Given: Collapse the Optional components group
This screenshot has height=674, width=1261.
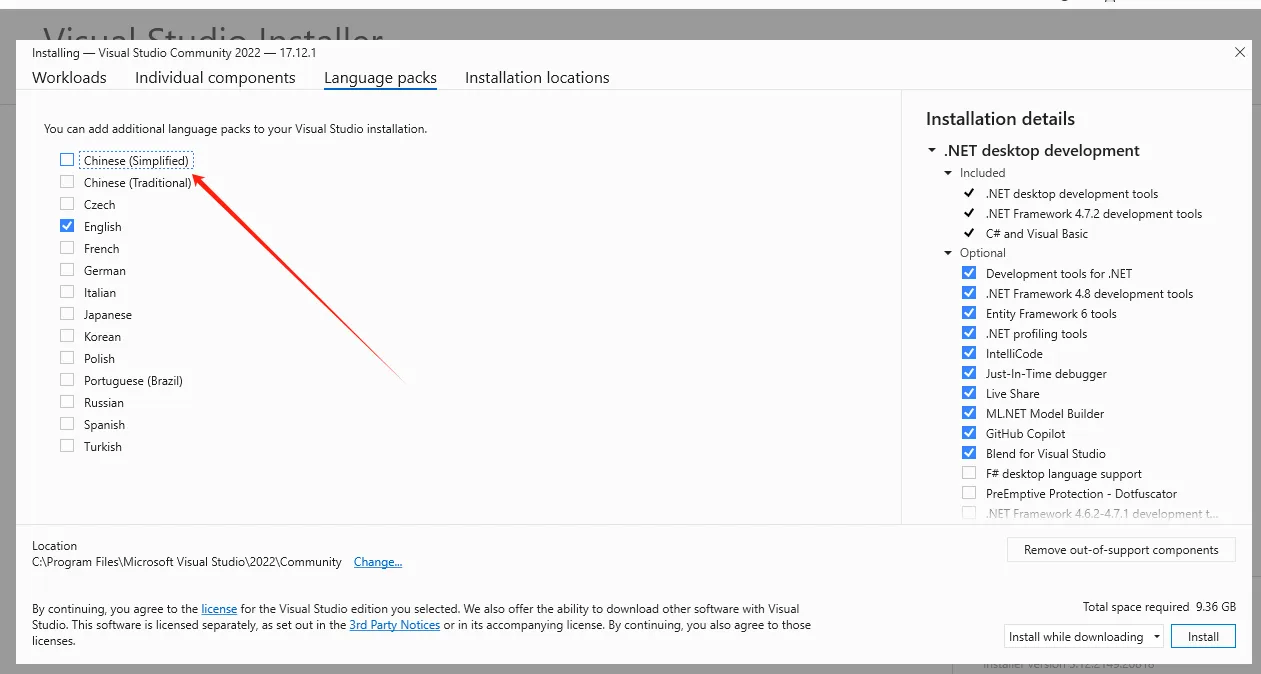Looking at the screenshot, I should point(948,253).
